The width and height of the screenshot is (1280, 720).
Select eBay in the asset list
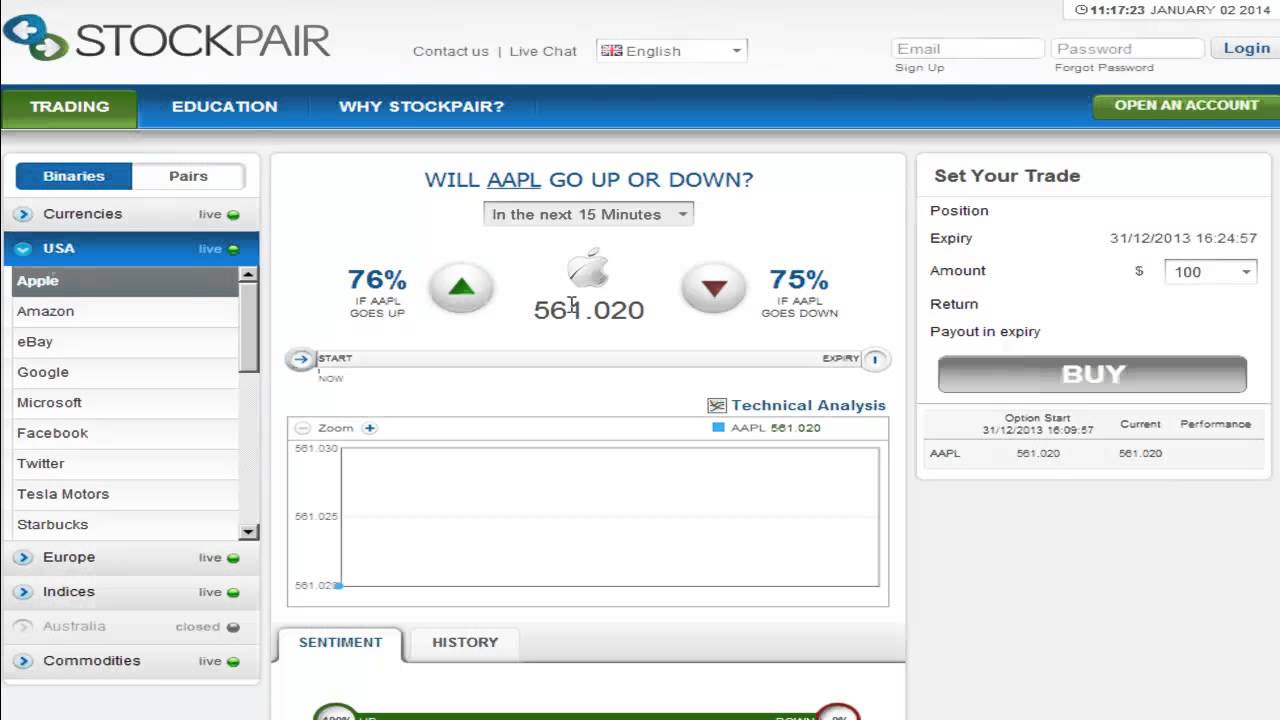pos(125,342)
